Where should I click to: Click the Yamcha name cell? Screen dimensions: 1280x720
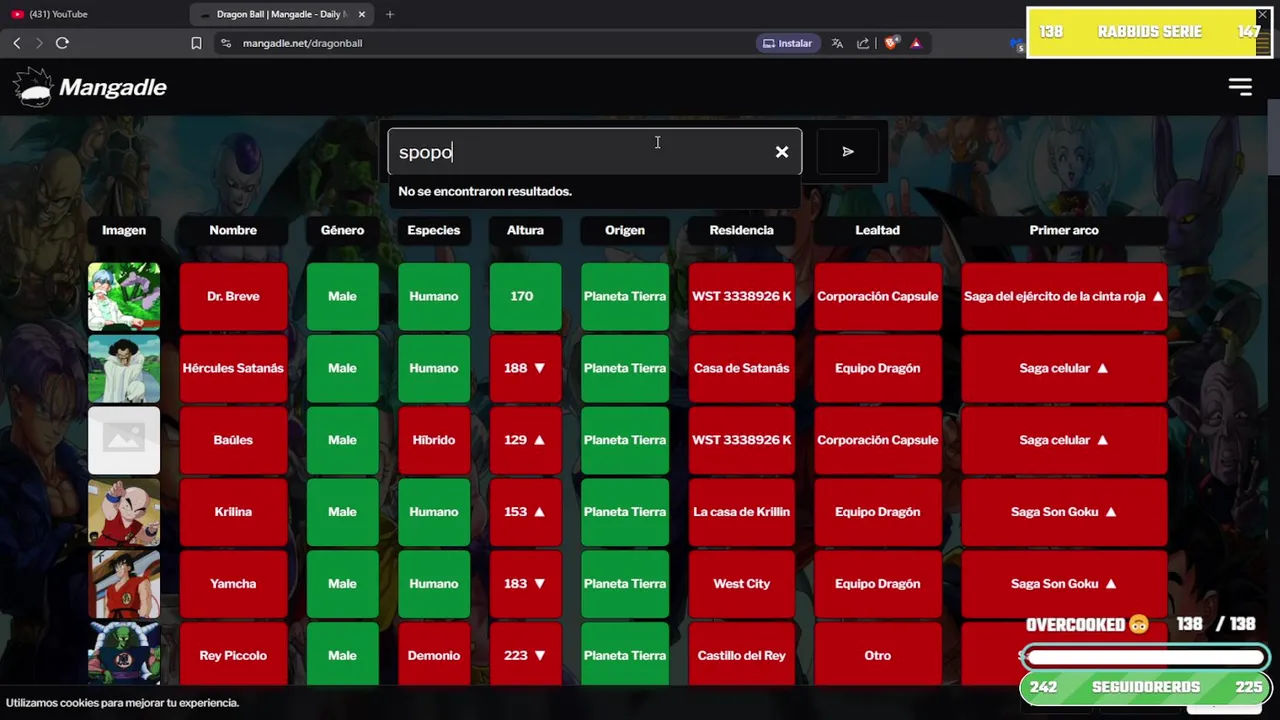pyautogui.click(x=233, y=584)
